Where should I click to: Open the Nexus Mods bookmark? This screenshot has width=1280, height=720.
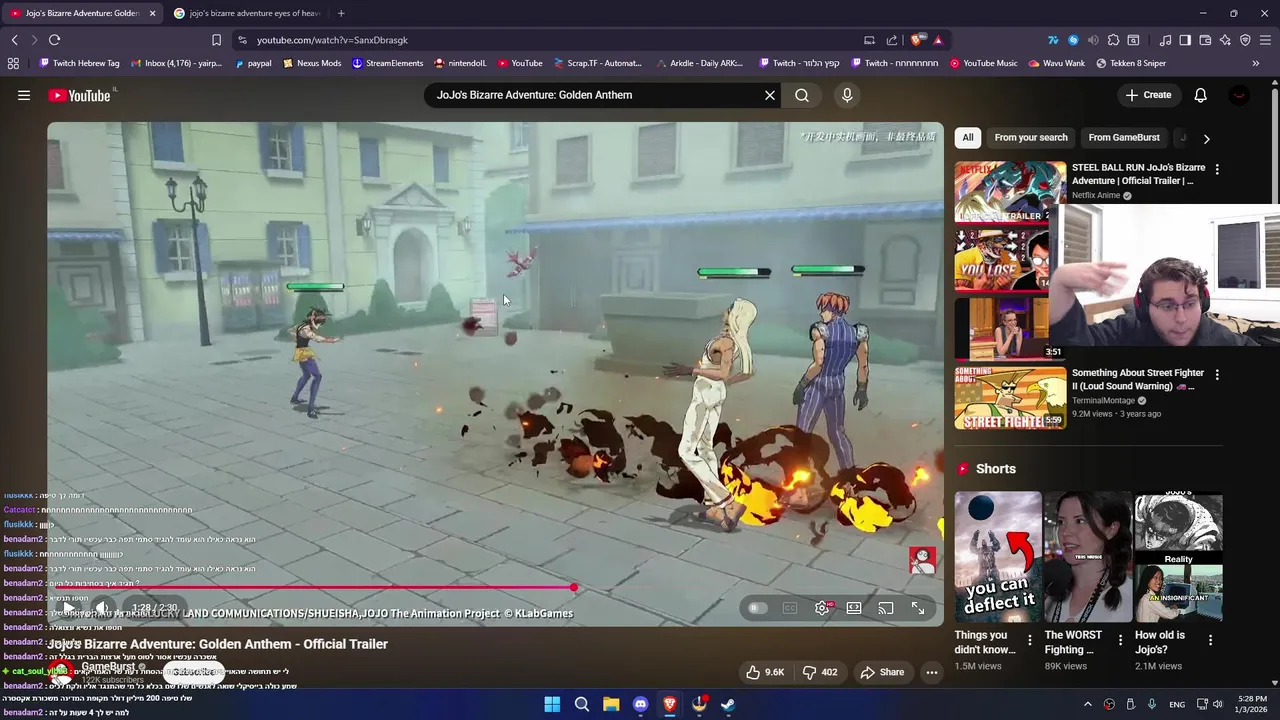coord(312,63)
